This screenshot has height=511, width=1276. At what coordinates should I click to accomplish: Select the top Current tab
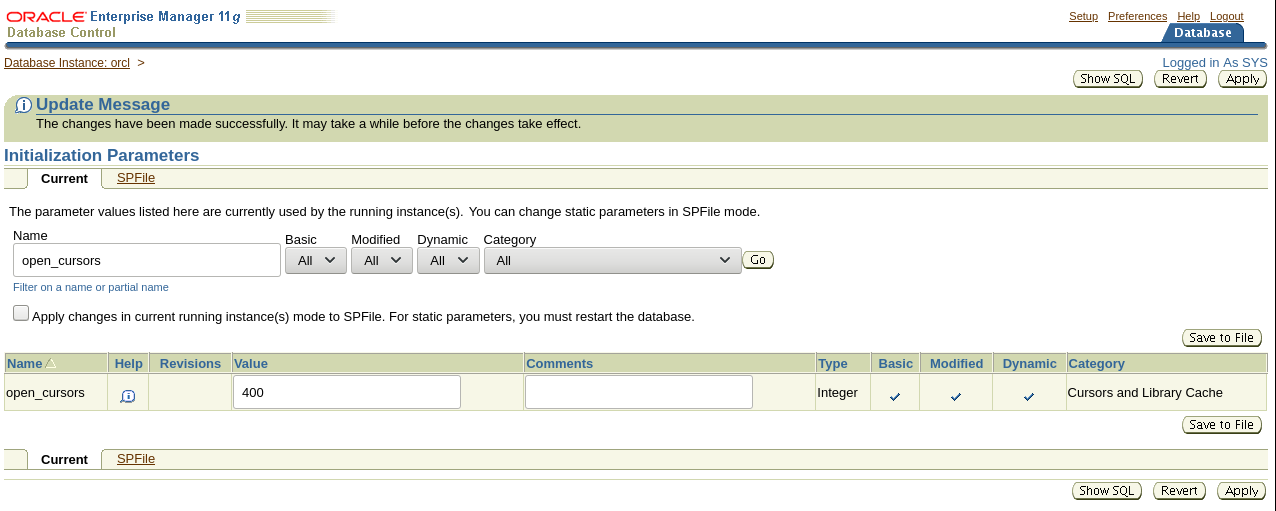pos(64,179)
